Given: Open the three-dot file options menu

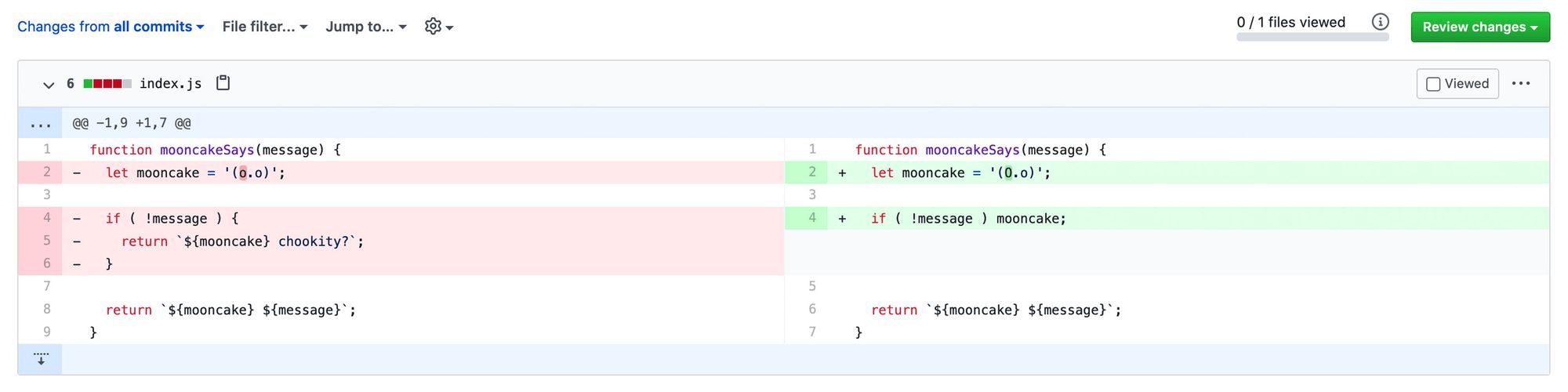Looking at the screenshot, I should pos(1521,83).
